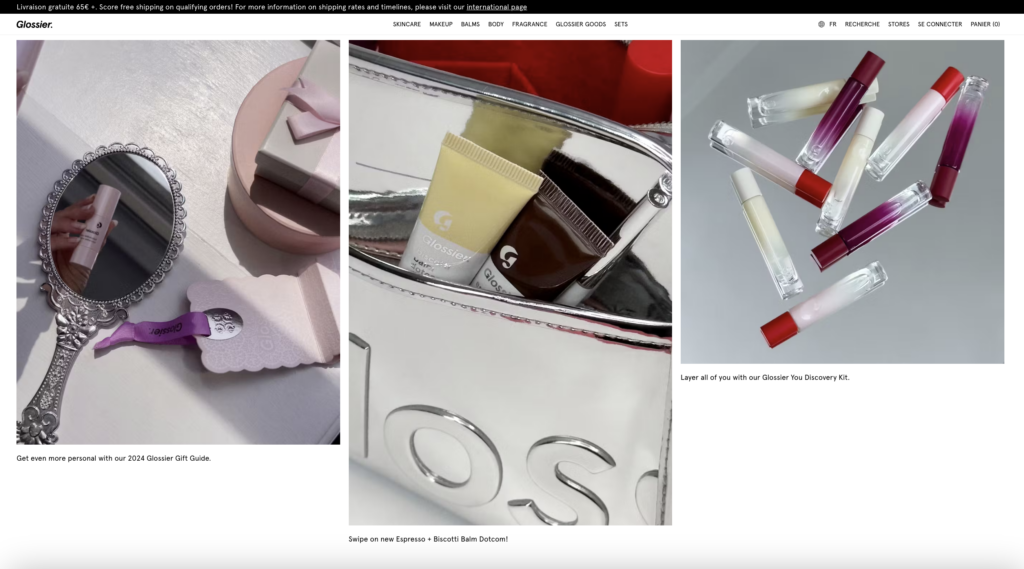Select the FR language option
The image size is (1024, 569).
tap(833, 24)
